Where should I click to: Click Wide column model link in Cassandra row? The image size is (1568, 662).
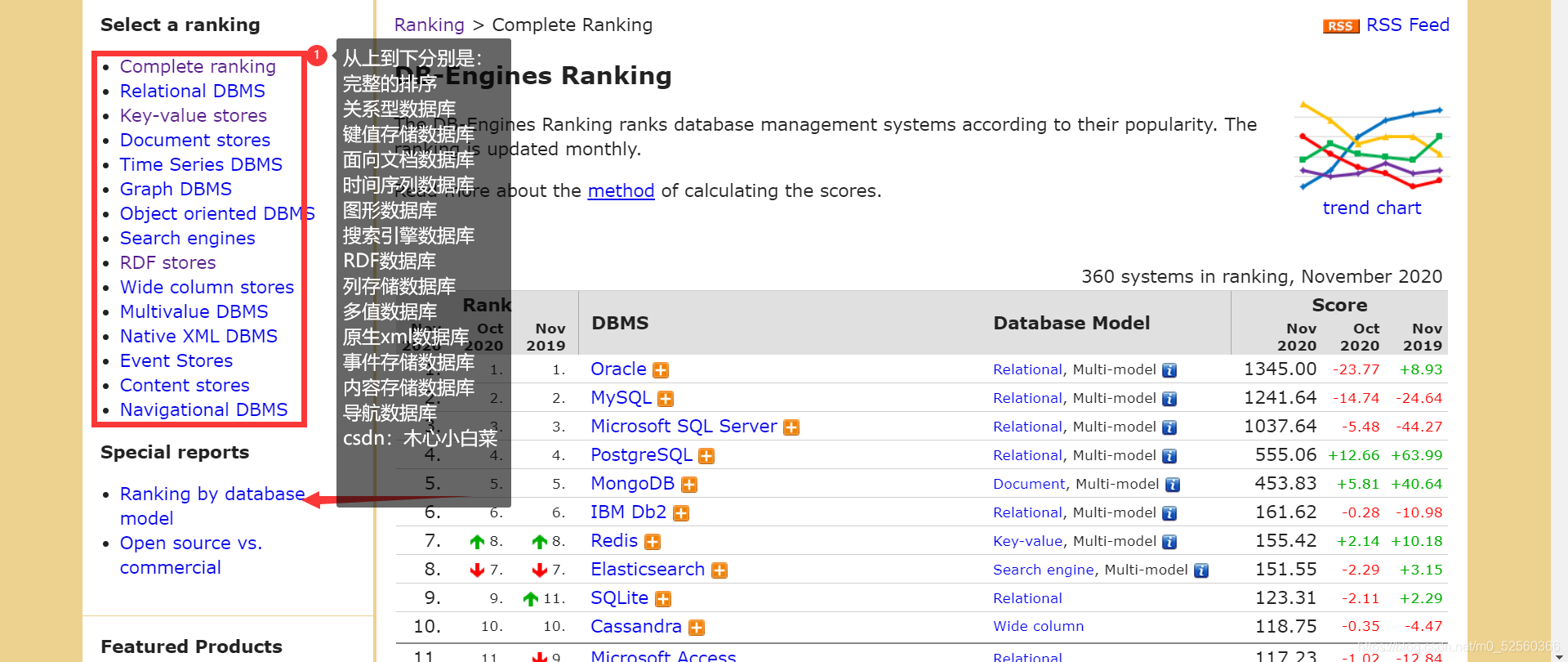[x=1039, y=627]
